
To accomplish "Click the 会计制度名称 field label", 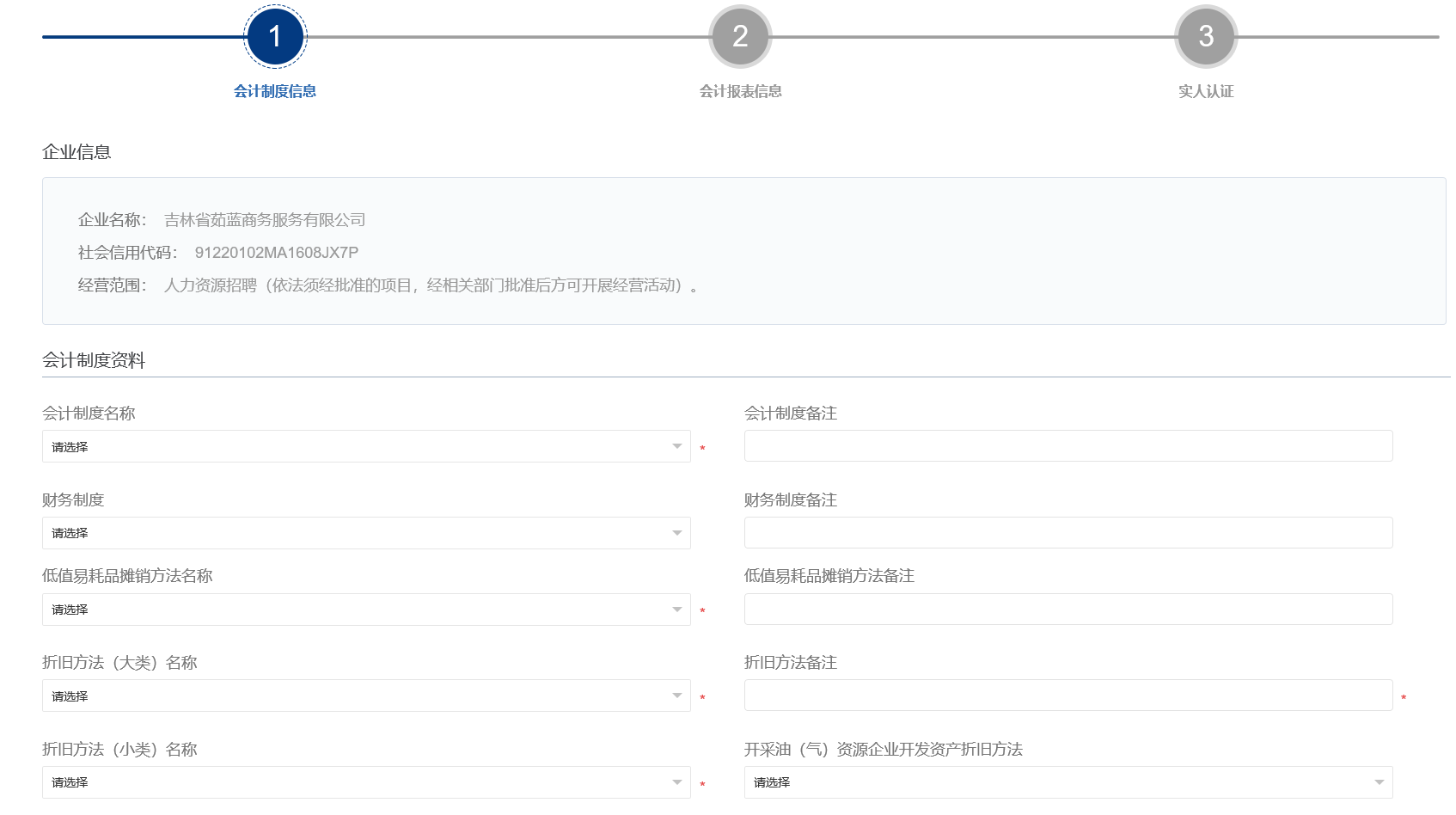I will coord(89,414).
